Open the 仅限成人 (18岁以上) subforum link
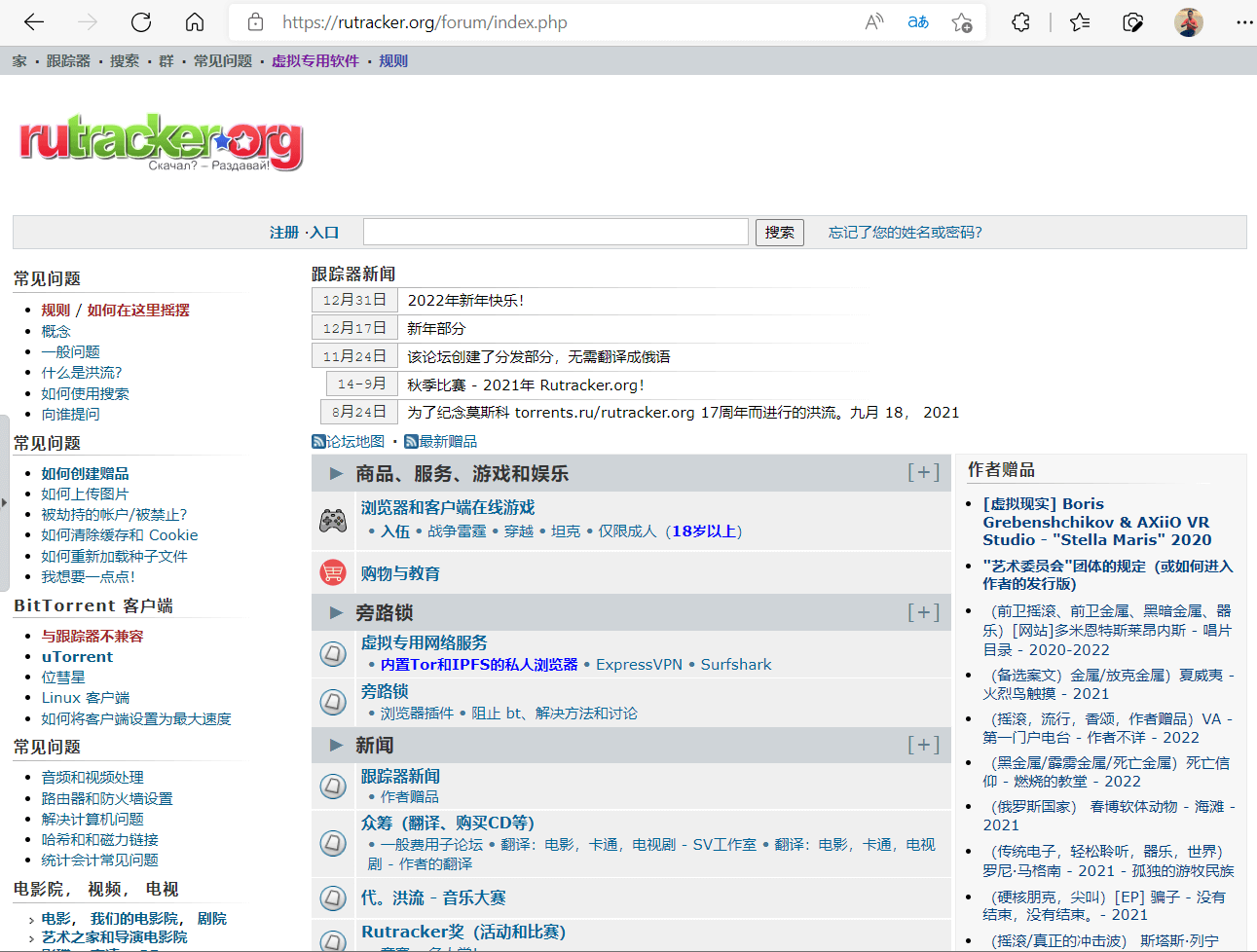This screenshot has height=952, width=1257. pos(671,531)
